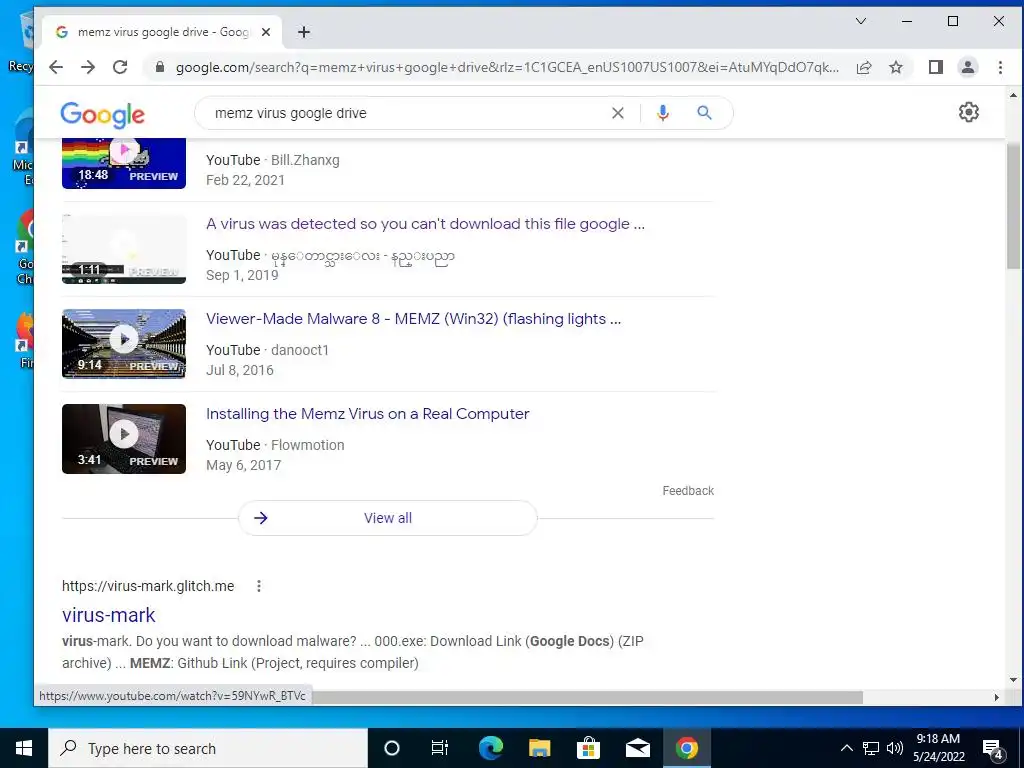Open the notification center icon
Viewport: 1024px width, 768px height.
993,749
